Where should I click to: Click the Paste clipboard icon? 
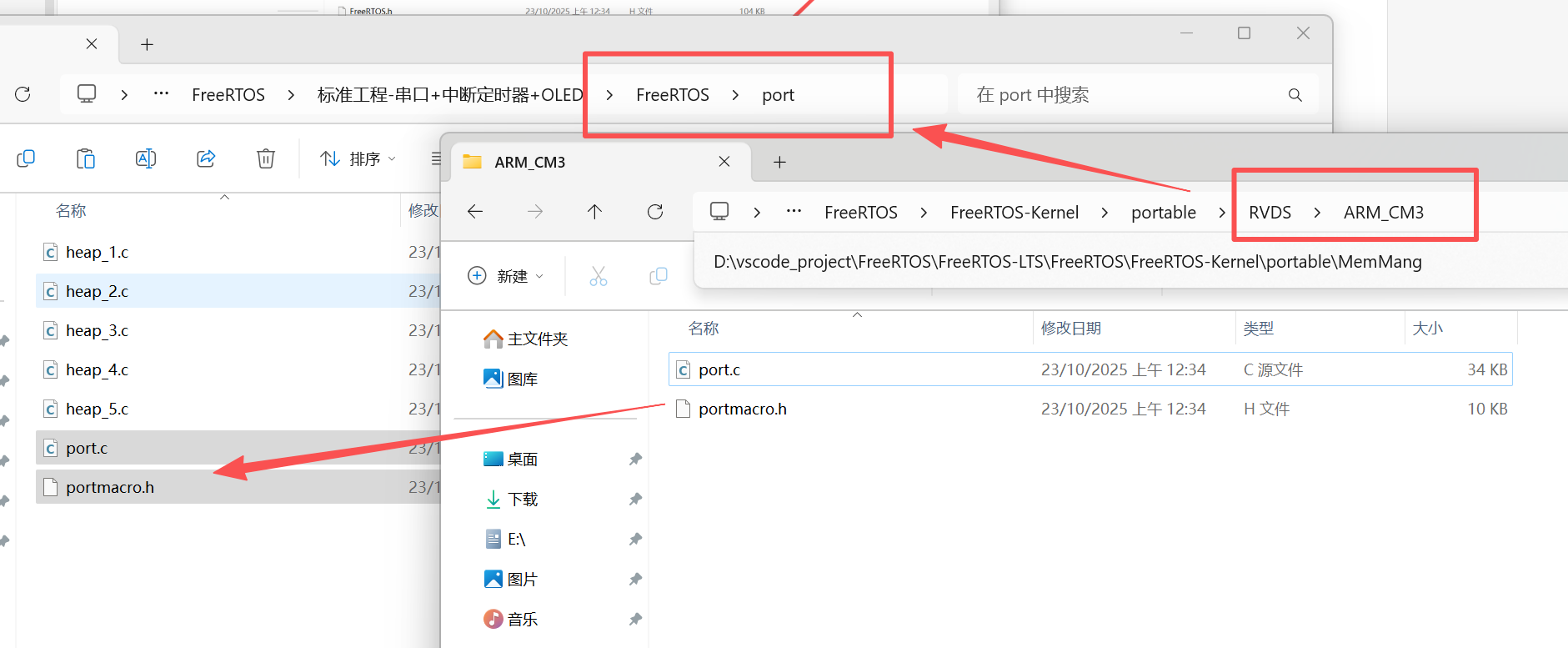pyautogui.click(x=86, y=158)
